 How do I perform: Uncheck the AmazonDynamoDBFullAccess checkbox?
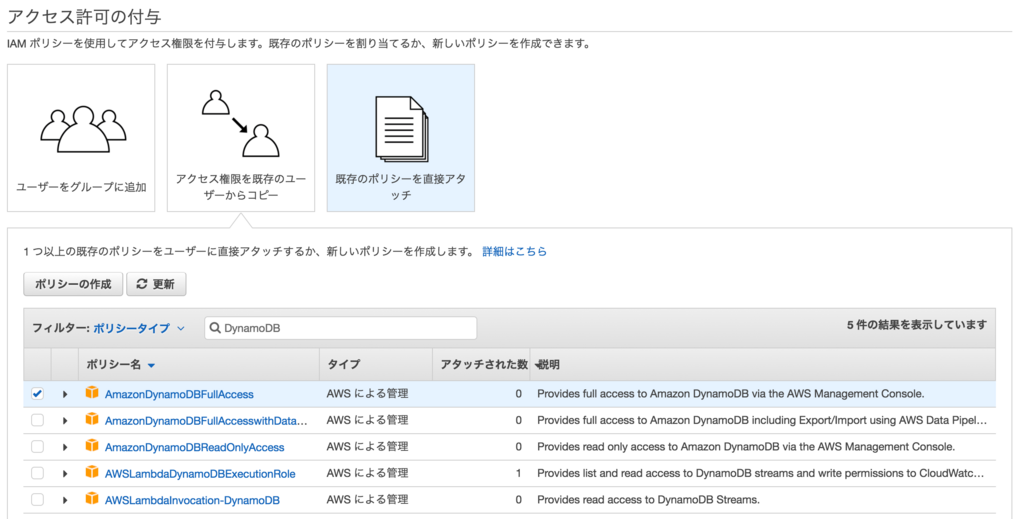point(37,394)
